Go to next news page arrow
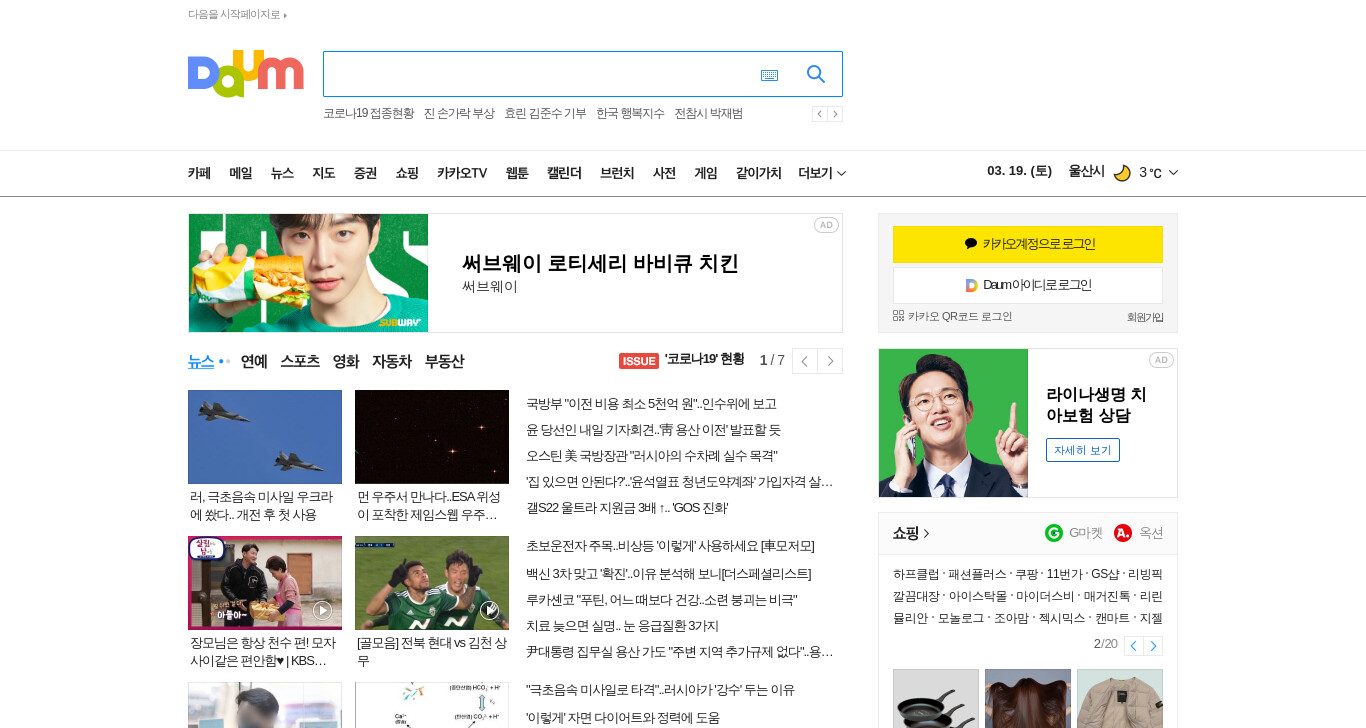 click(830, 361)
